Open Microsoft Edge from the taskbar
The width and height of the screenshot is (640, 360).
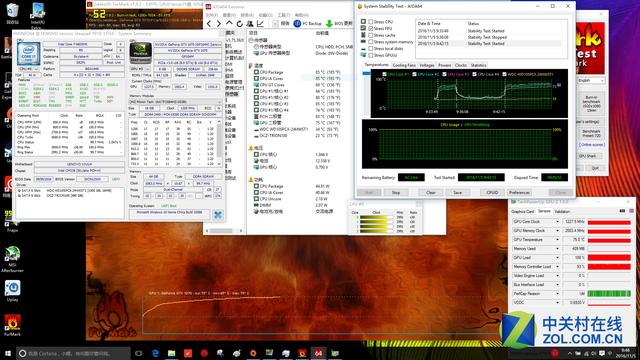click(155, 353)
